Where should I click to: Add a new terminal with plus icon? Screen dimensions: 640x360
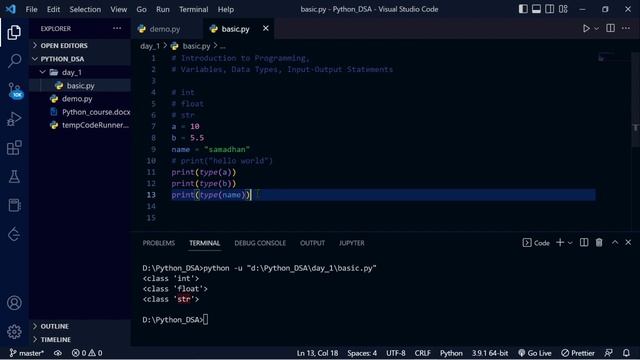[560, 242]
